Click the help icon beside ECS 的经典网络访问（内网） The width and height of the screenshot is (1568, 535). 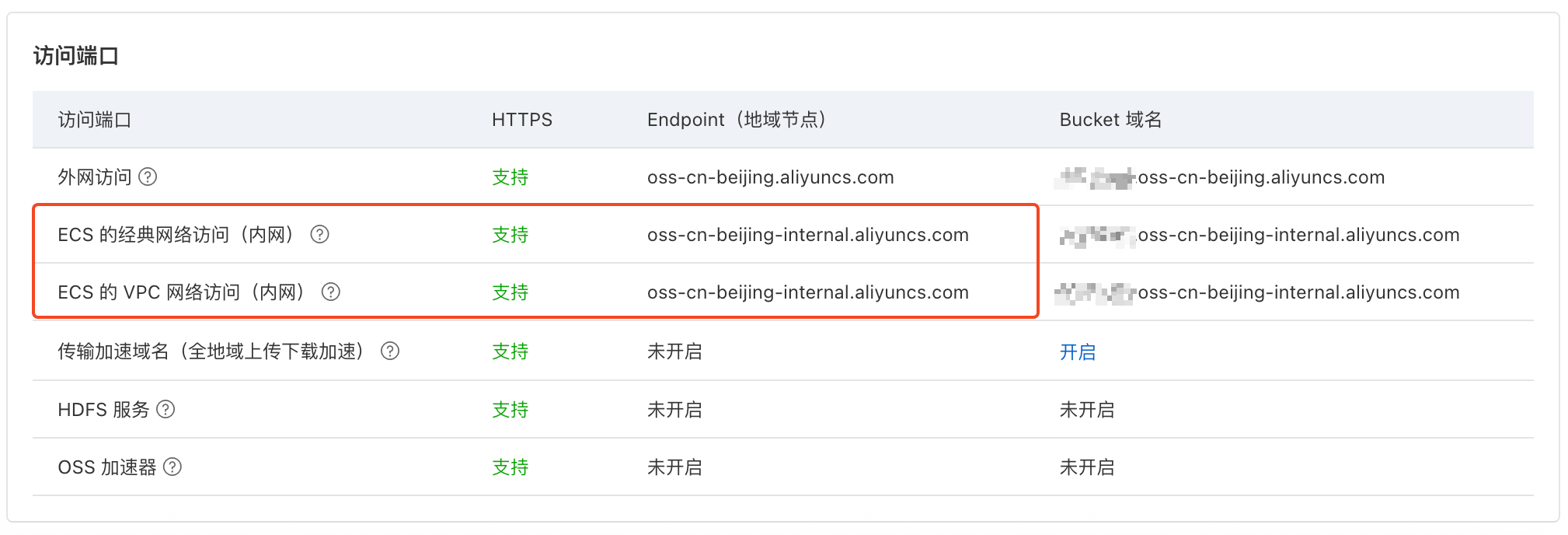(x=321, y=235)
